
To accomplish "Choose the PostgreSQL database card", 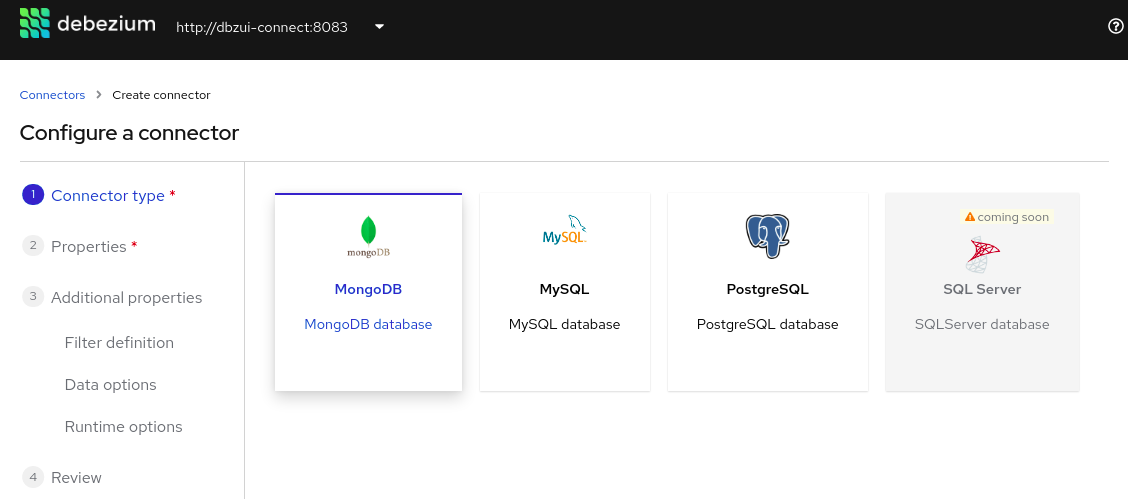I will [767, 300].
